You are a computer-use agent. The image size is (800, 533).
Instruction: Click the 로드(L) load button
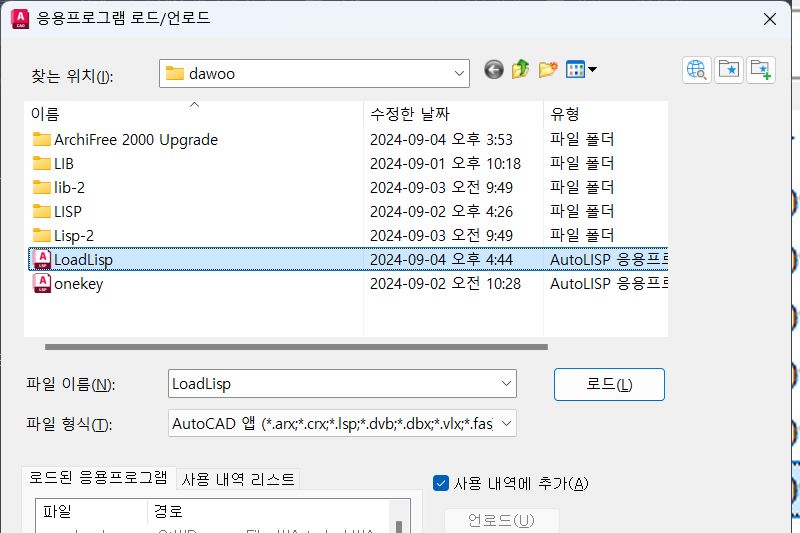click(x=609, y=385)
